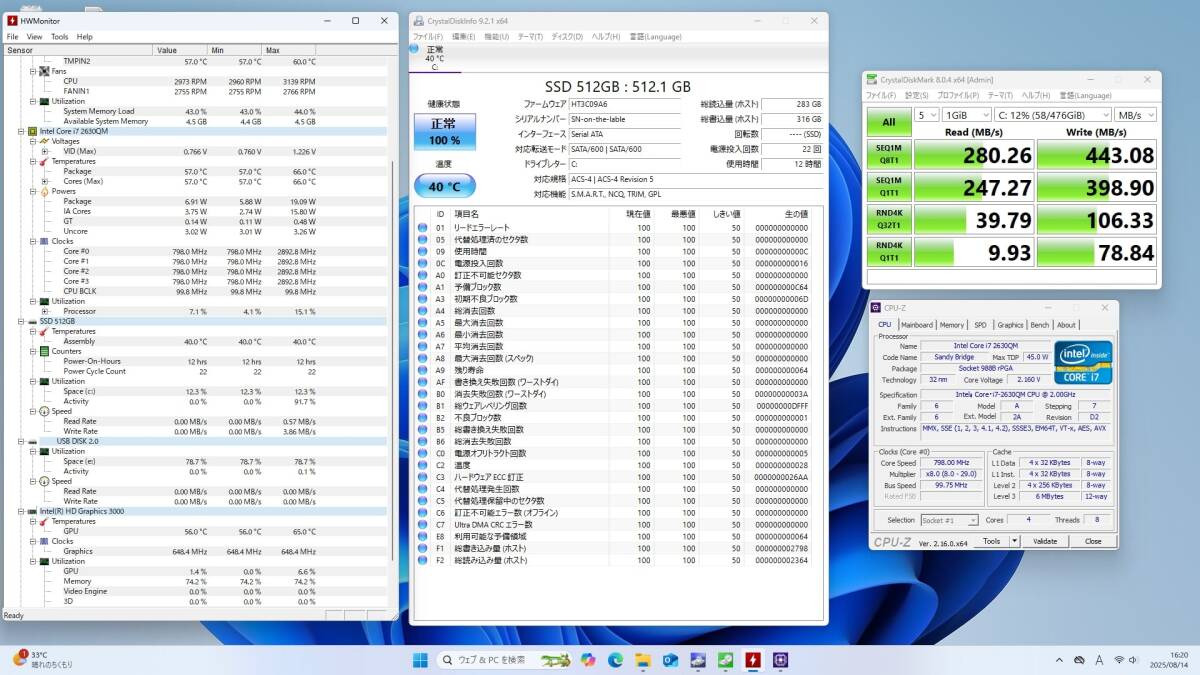Switch to the Mainboard tab in CPU-Z
Screen dimensions: 1200x675
pyautogui.click(x=916, y=325)
